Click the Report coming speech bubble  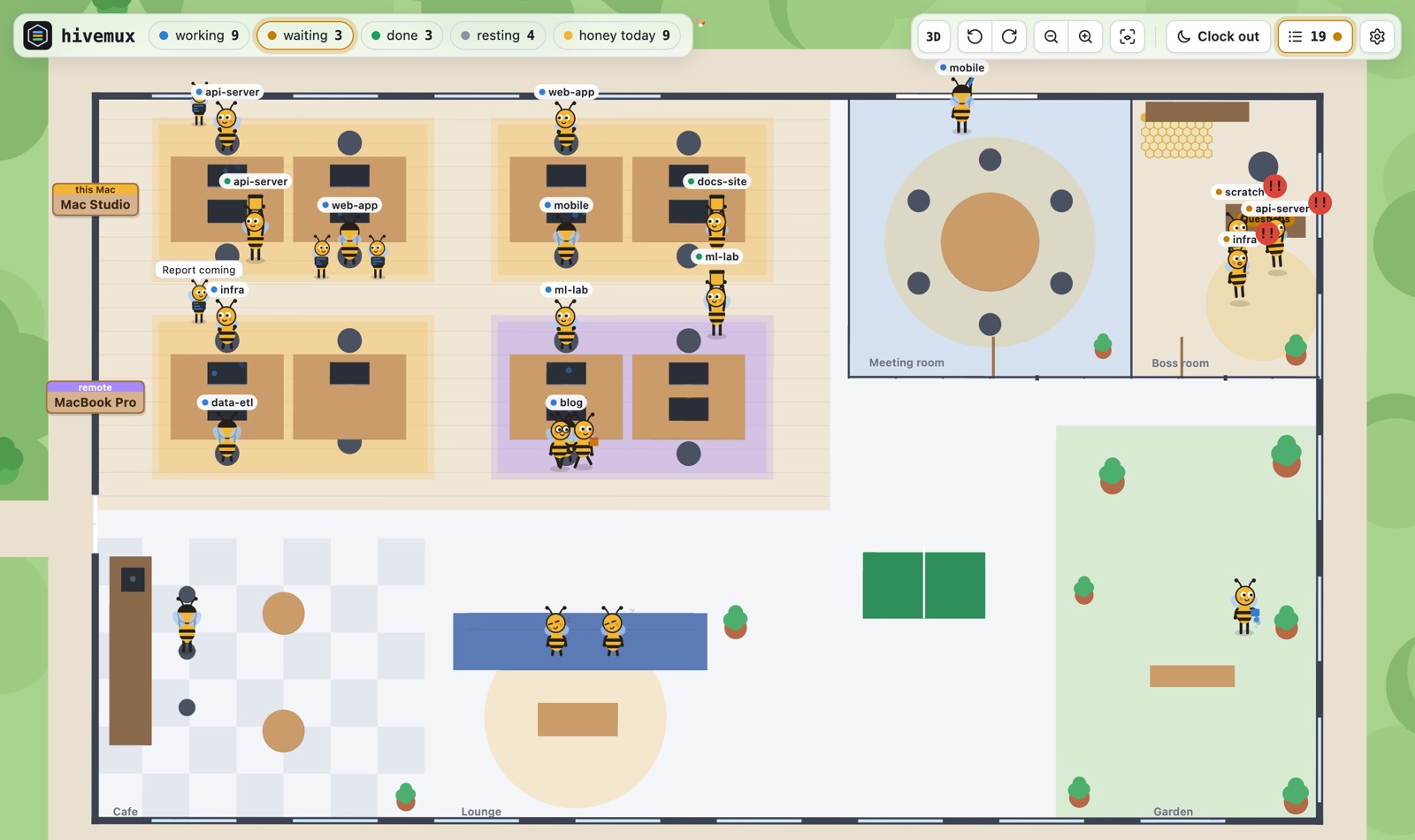(199, 270)
